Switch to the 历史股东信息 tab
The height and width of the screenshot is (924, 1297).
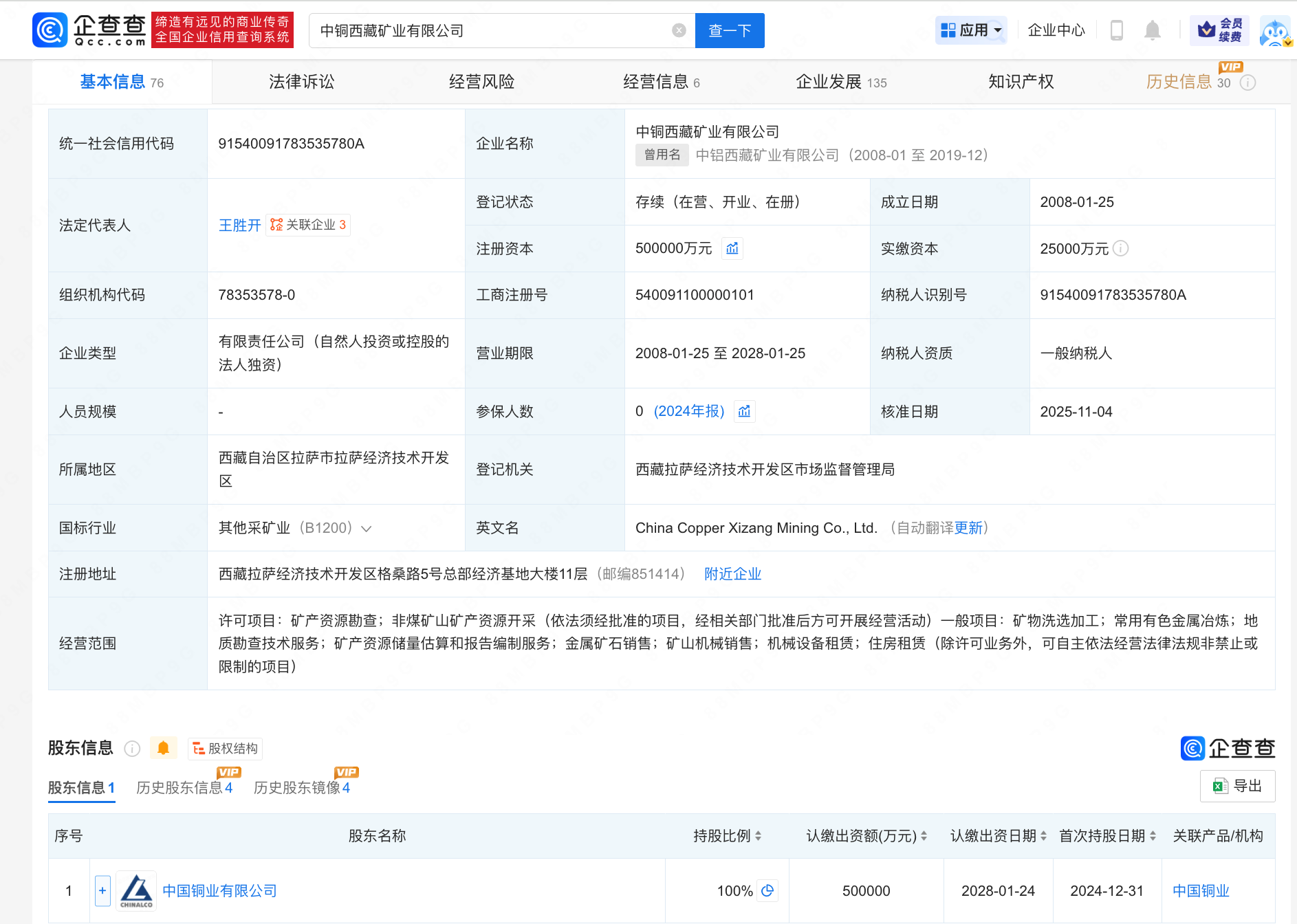point(184,788)
